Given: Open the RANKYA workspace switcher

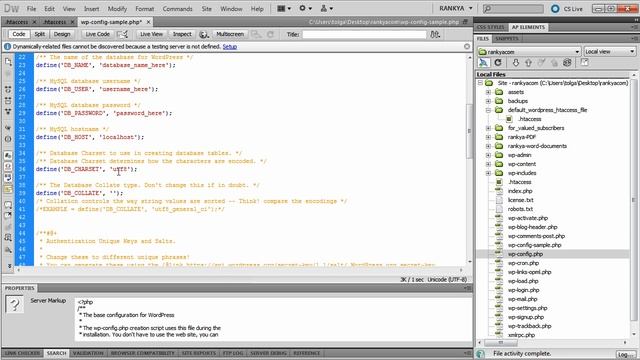Looking at the screenshot, I should coord(456,8).
